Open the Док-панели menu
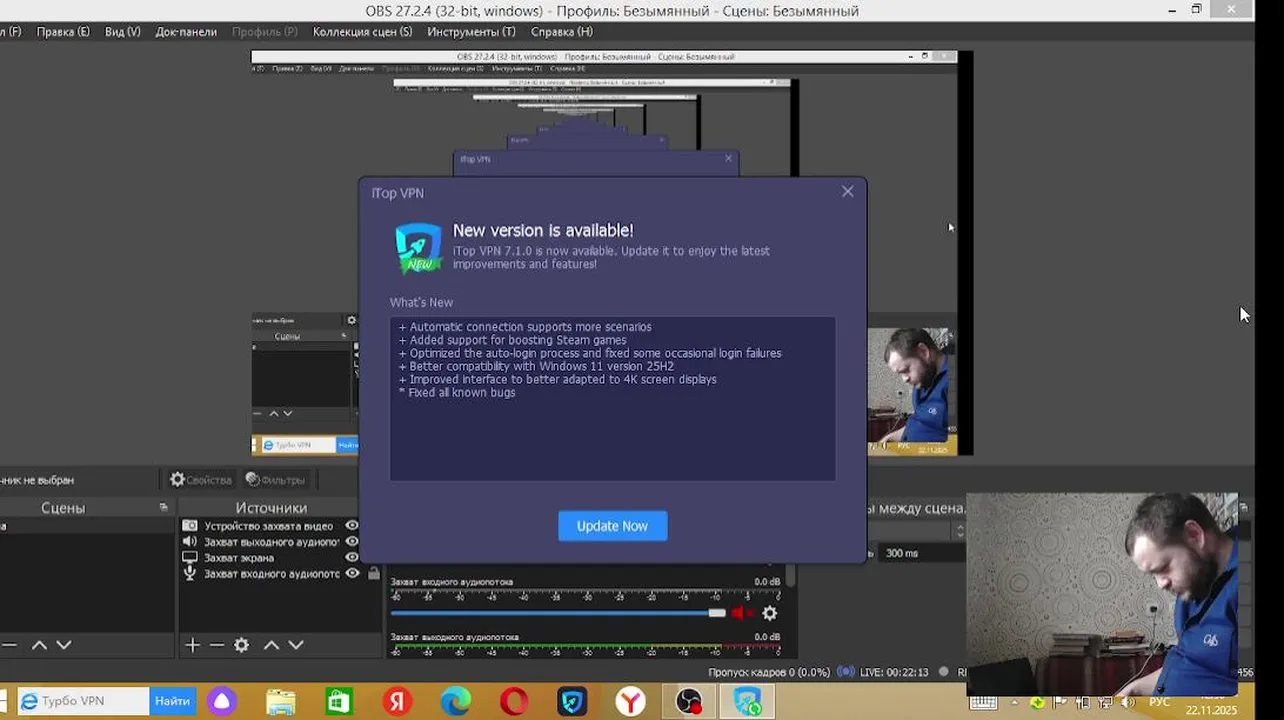1284x720 pixels. click(x=186, y=32)
